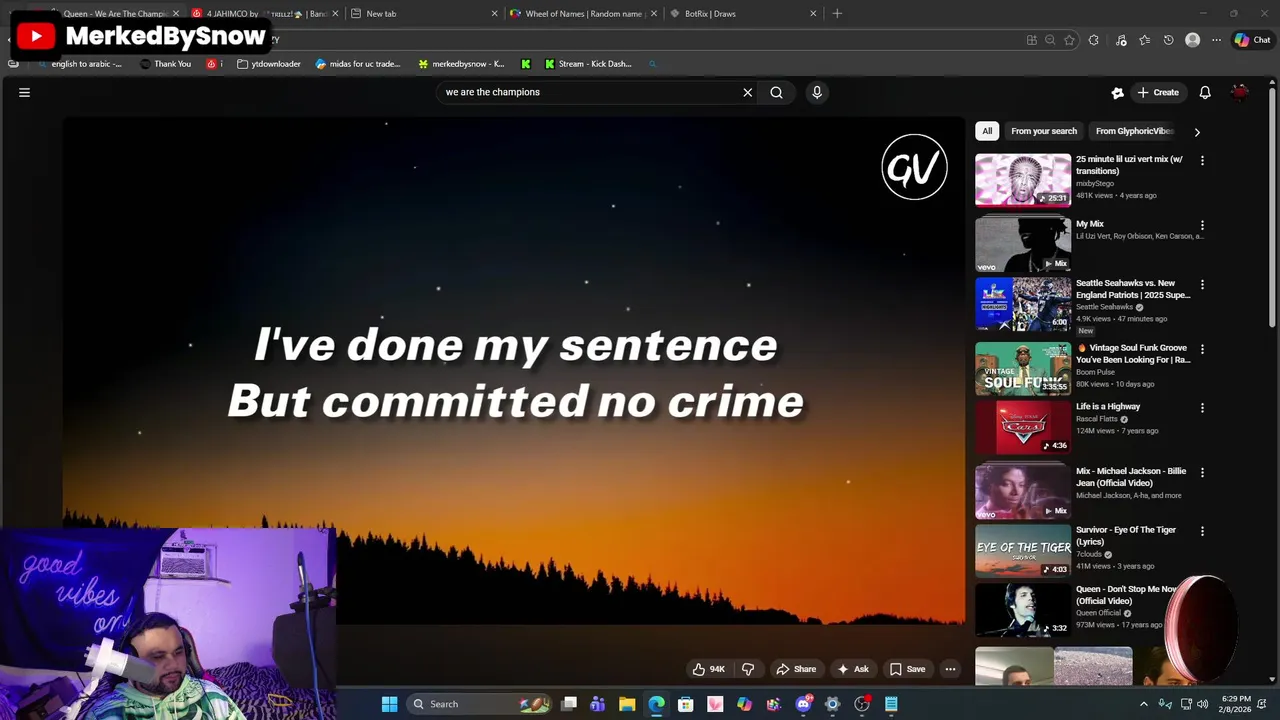
Task: Click the YouTube search magnifier button
Action: [x=776, y=92]
